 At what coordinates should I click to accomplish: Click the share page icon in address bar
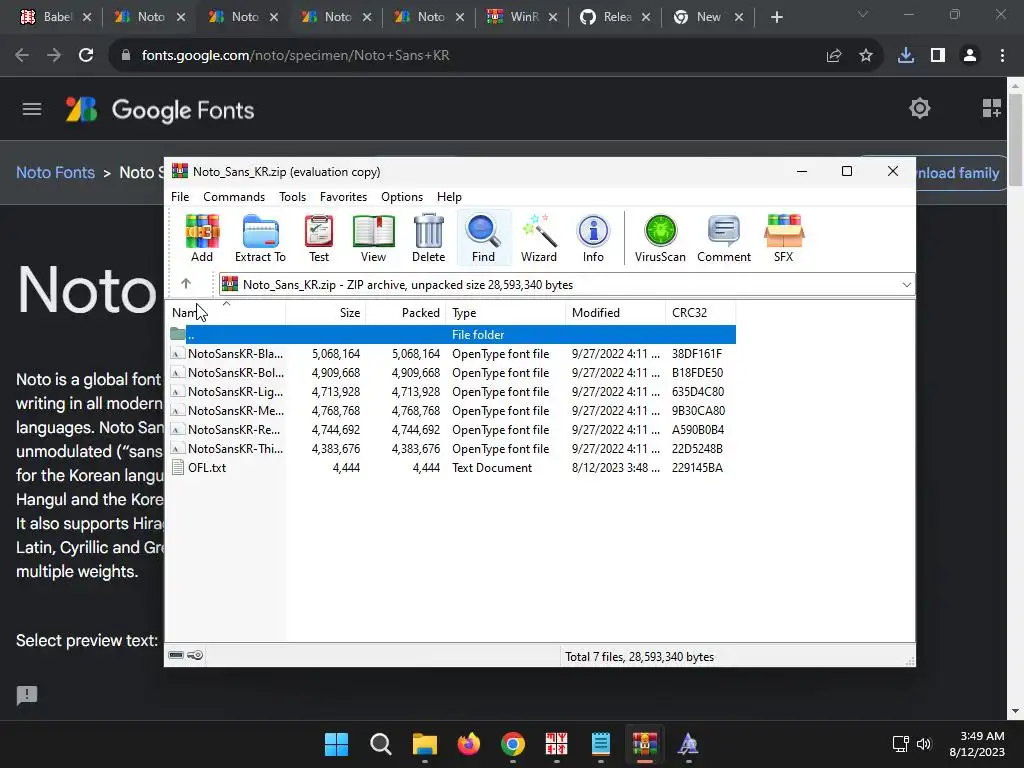pyautogui.click(x=834, y=56)
